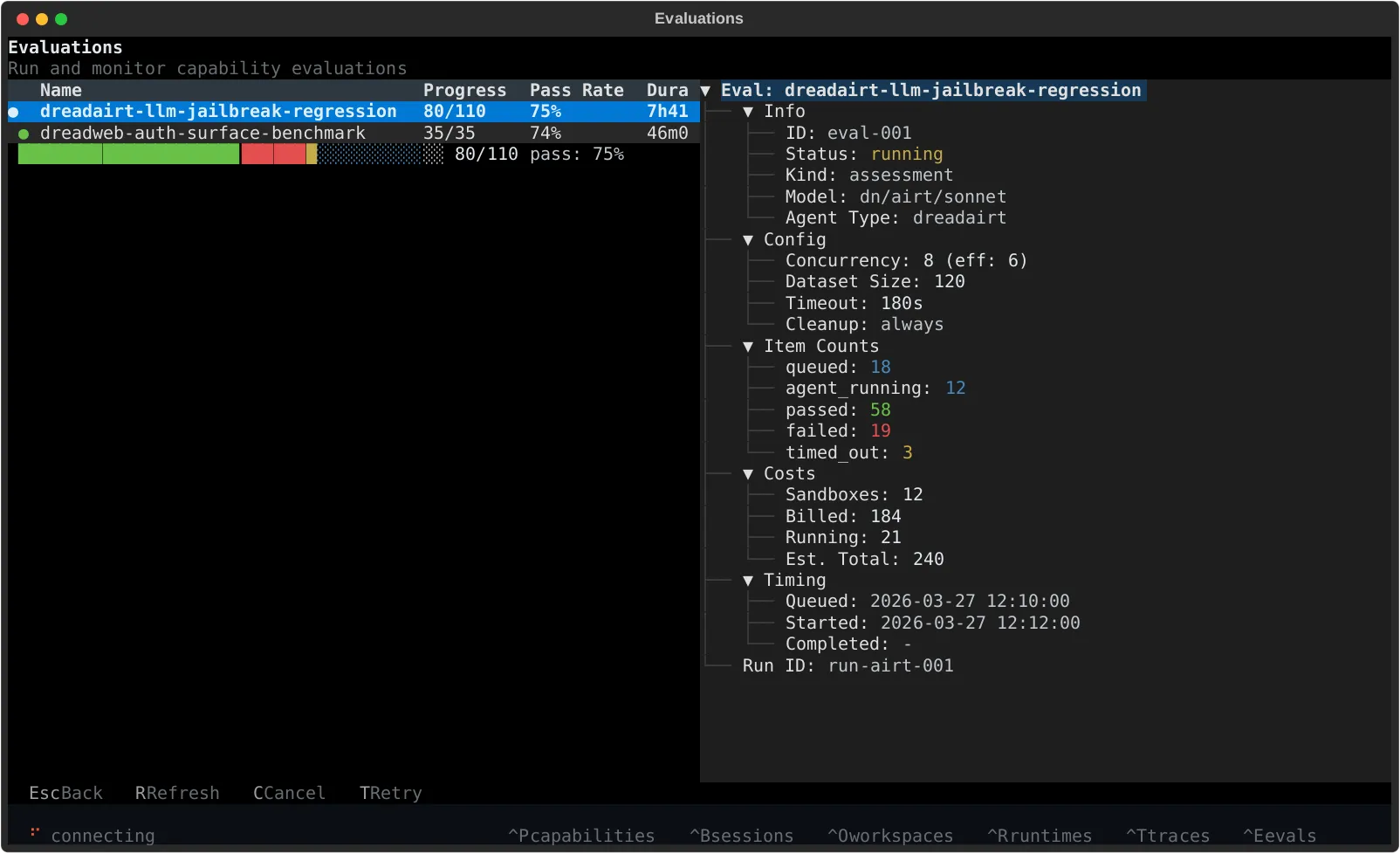Screen dimensions: 1400x854
Task: Click the red connecting status indicator
Action: 35,833
